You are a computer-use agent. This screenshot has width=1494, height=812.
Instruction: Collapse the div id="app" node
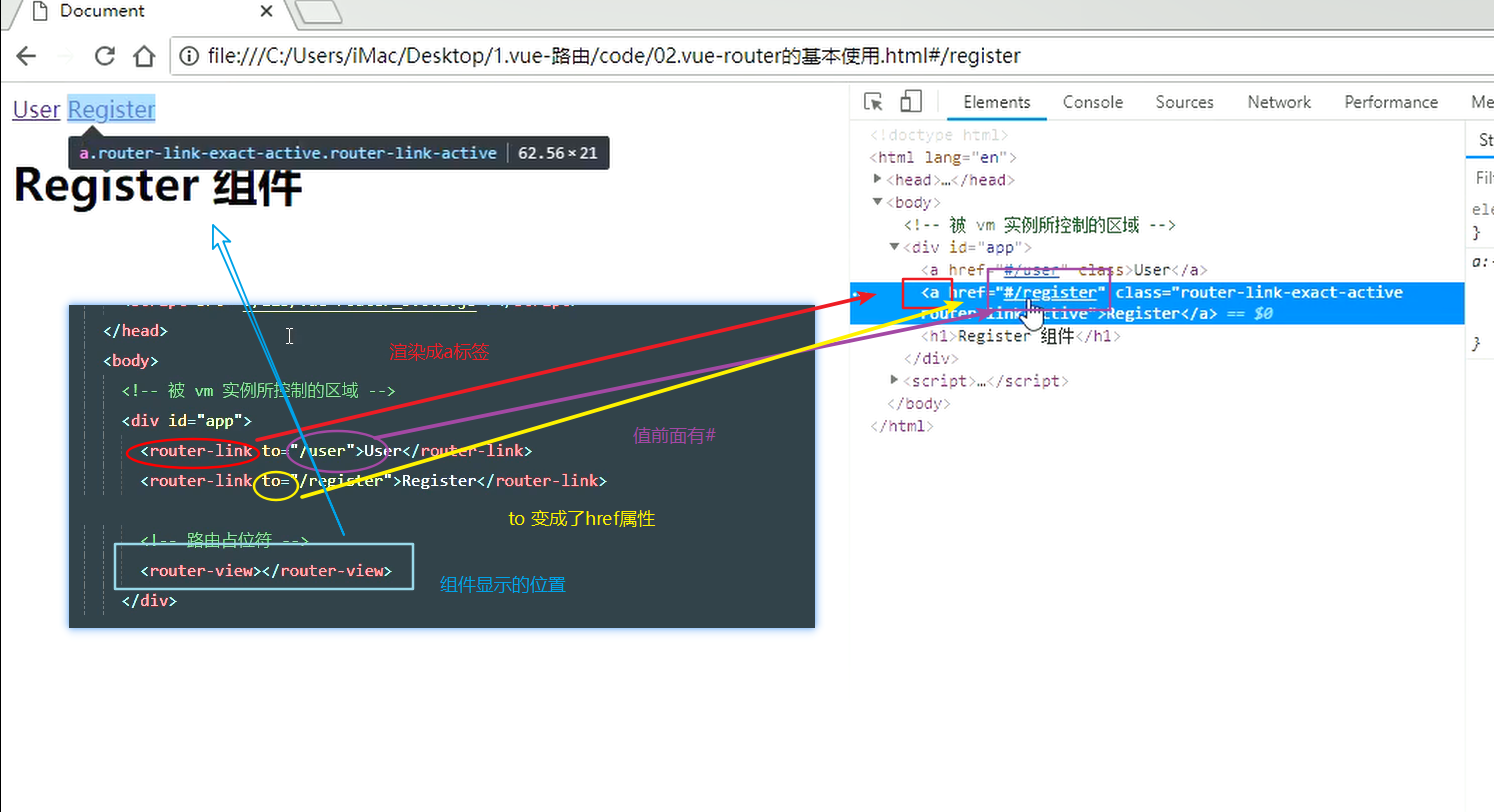pos(895,247)
